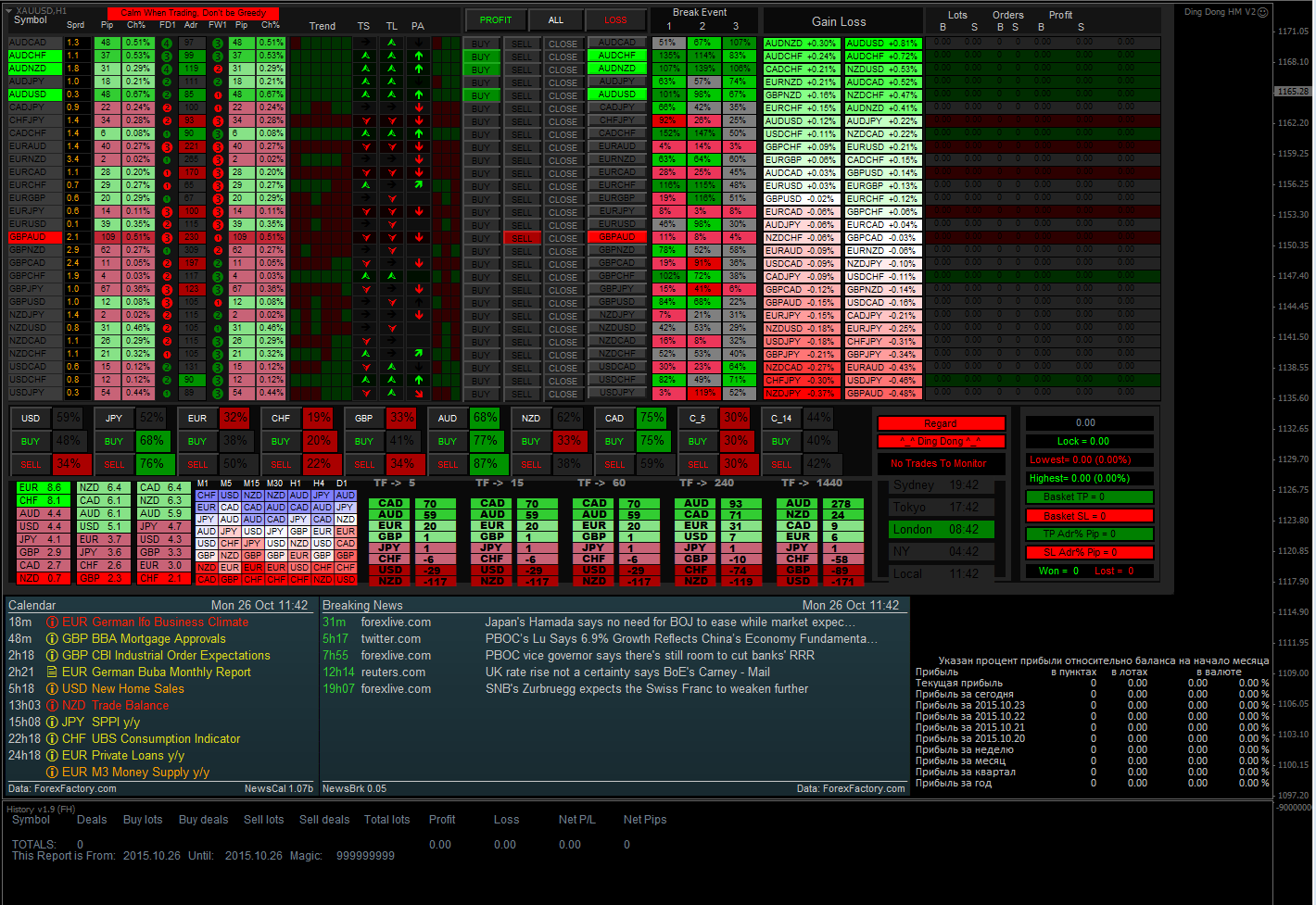
Task: Click the SL Adr% Pip = 0 button
Action: click(x=1090, y=552)
